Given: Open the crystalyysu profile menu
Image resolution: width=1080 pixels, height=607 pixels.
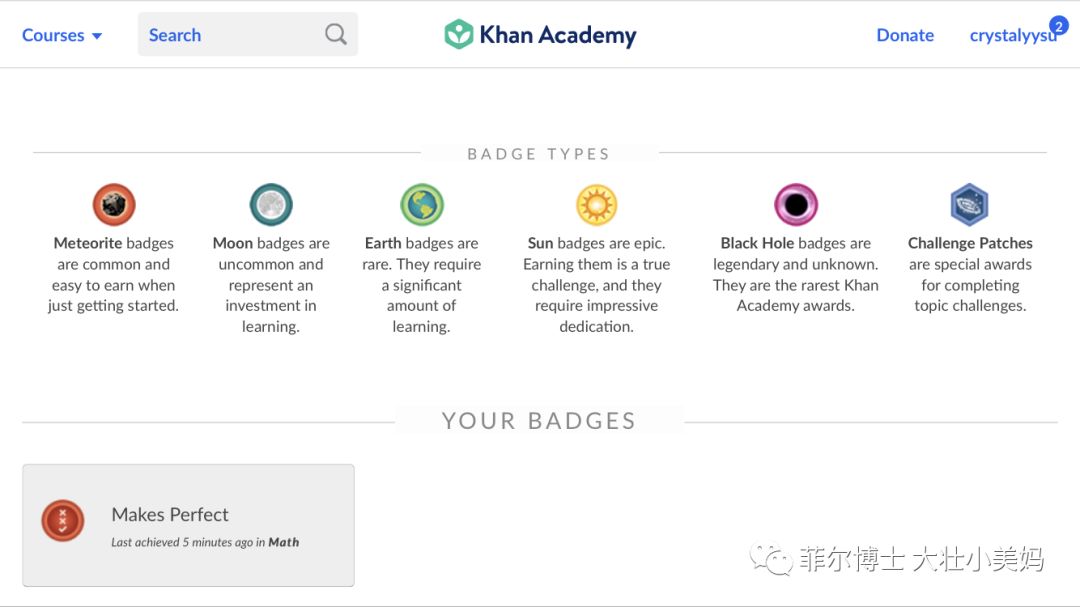Looking at the screenshot, I should pos(1012,35).
